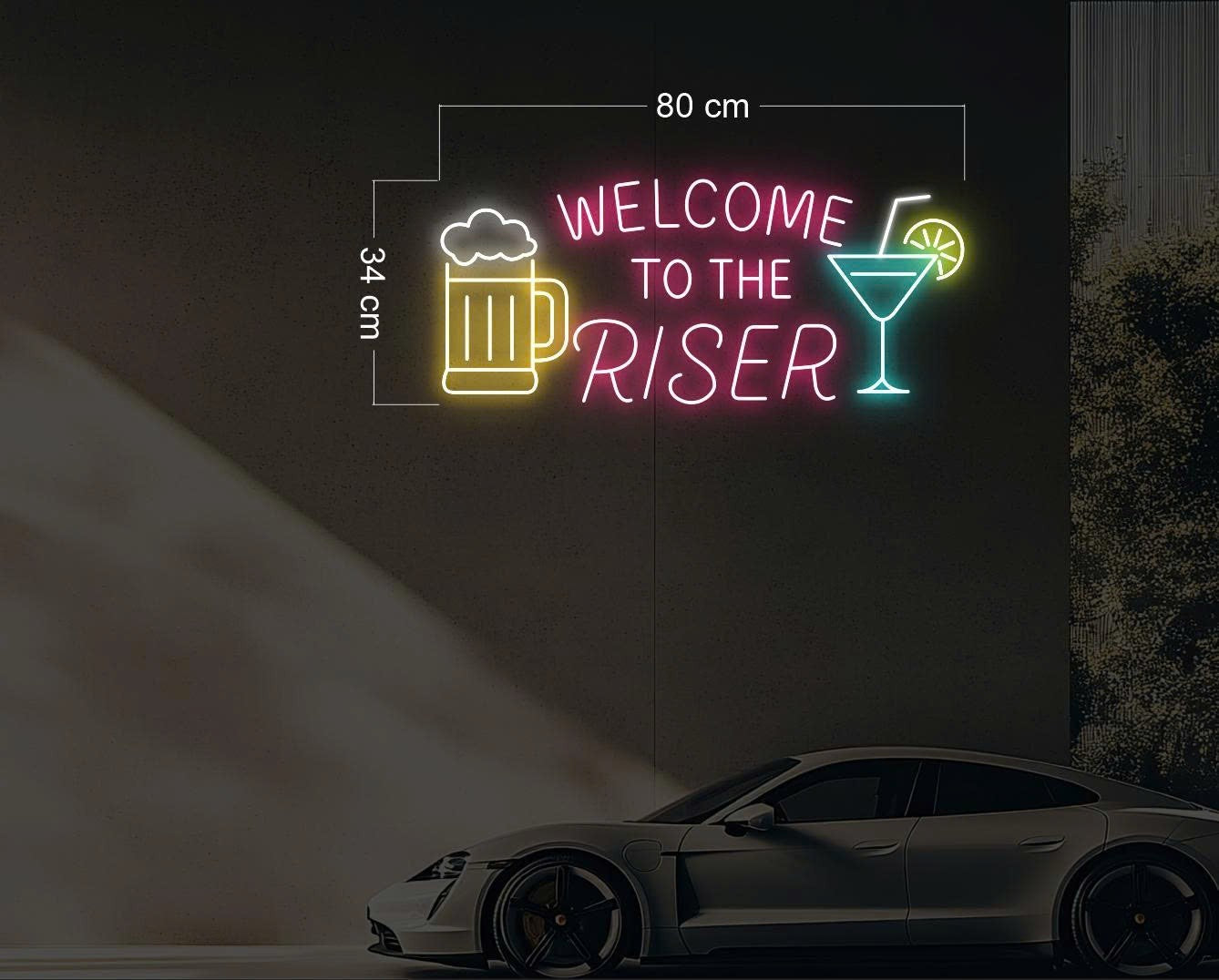
Task: Click the cocktail glass base
Action: tap(883, 388)
